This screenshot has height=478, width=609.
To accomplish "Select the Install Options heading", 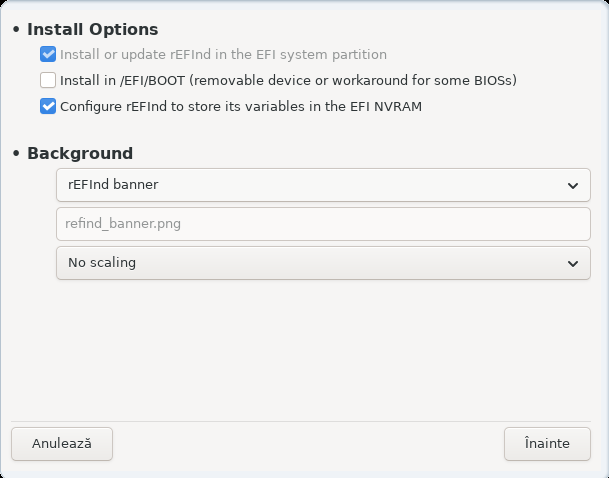I will coord(92,30).
